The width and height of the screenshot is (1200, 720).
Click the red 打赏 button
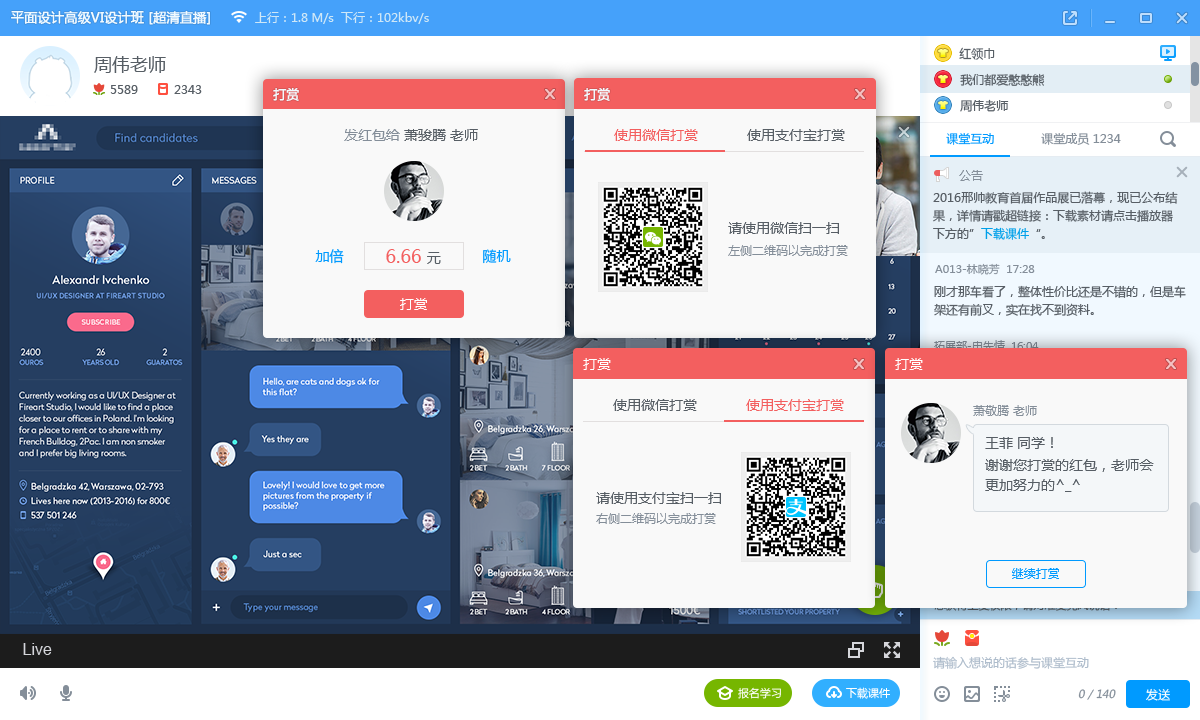pos(413,304)
